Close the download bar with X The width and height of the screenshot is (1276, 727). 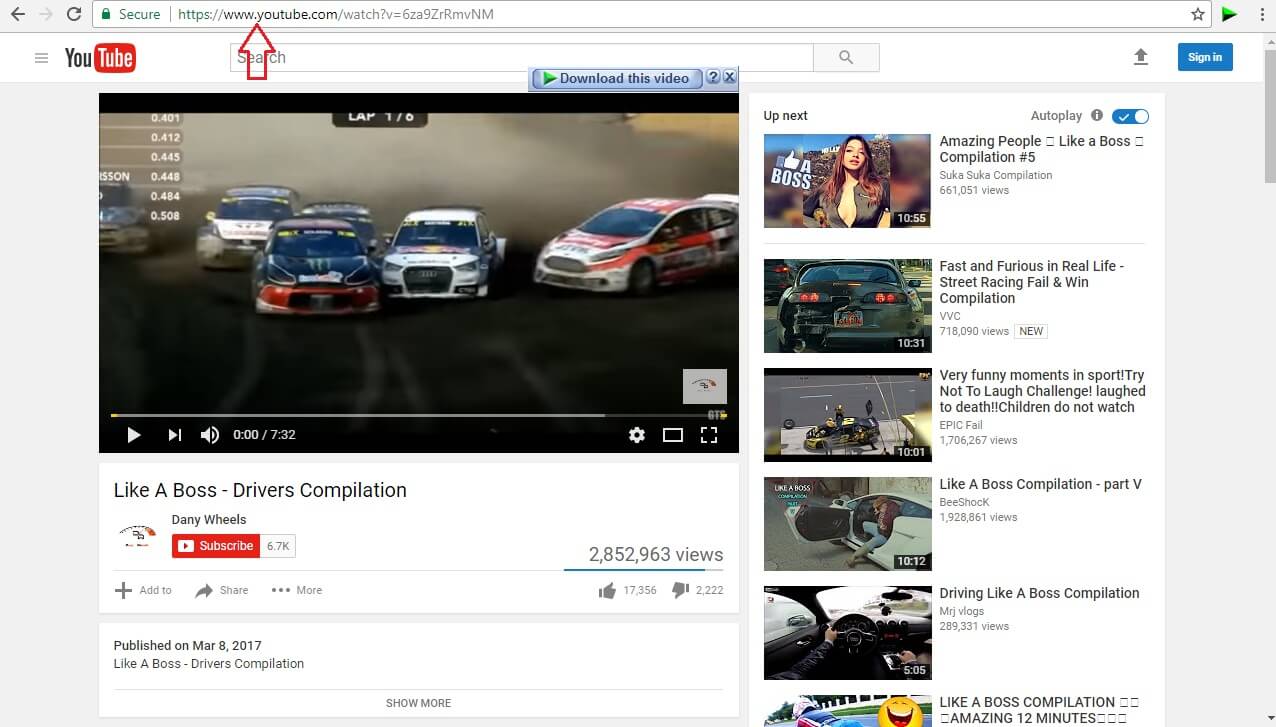tap(730, 77)
